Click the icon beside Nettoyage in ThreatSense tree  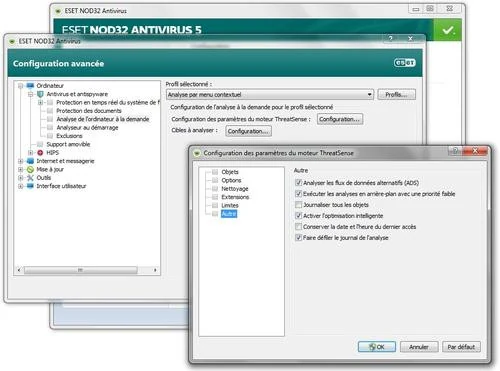pos(215,189)
